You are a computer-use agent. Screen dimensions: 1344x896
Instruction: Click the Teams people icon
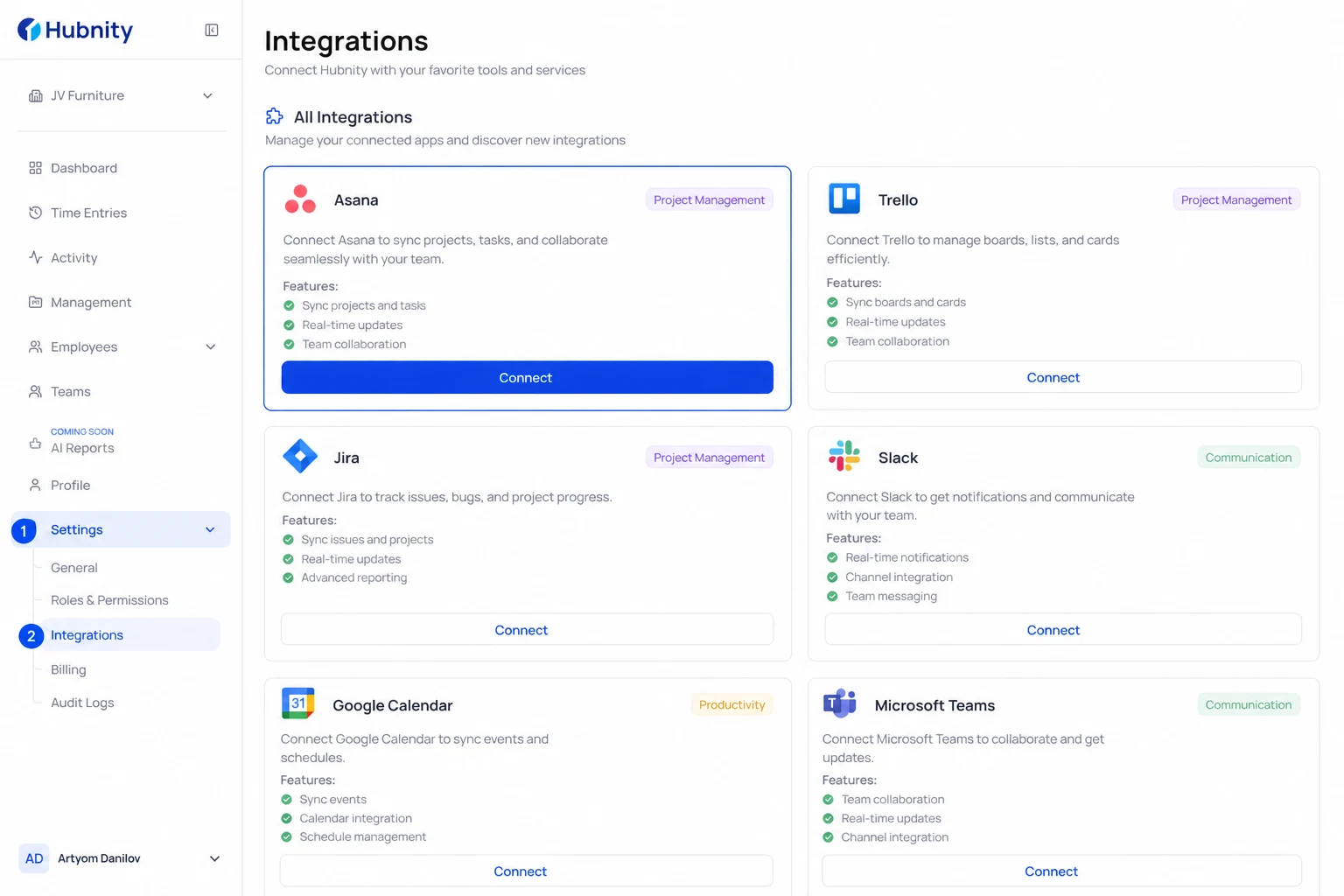tap(35, 391)
